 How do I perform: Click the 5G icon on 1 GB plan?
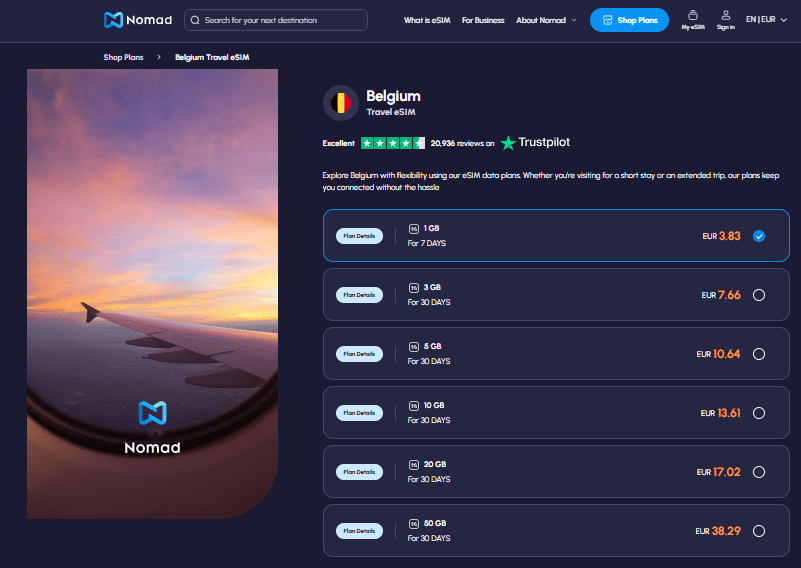coord(414,229)
